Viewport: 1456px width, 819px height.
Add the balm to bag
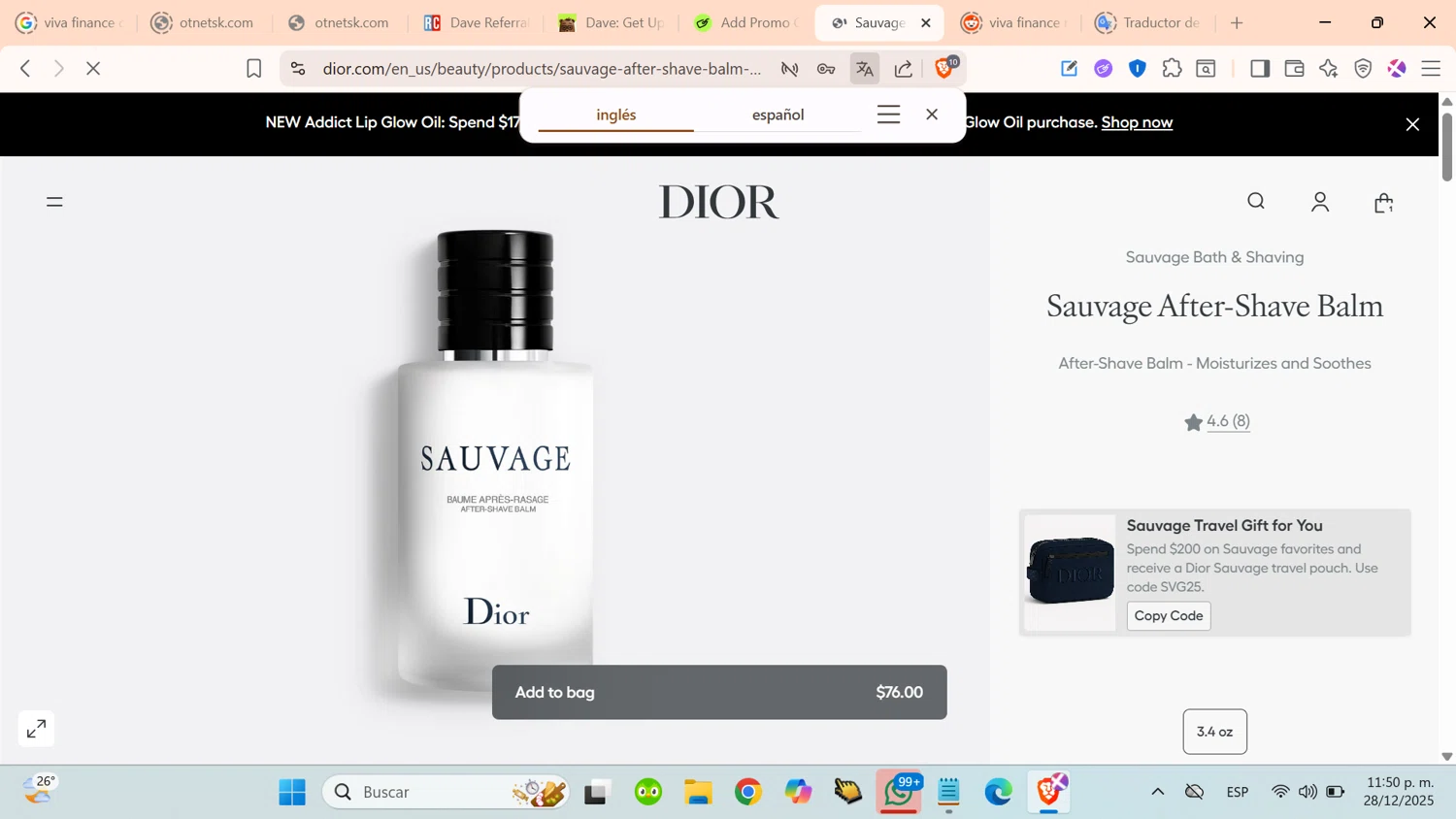pos(719,692)
